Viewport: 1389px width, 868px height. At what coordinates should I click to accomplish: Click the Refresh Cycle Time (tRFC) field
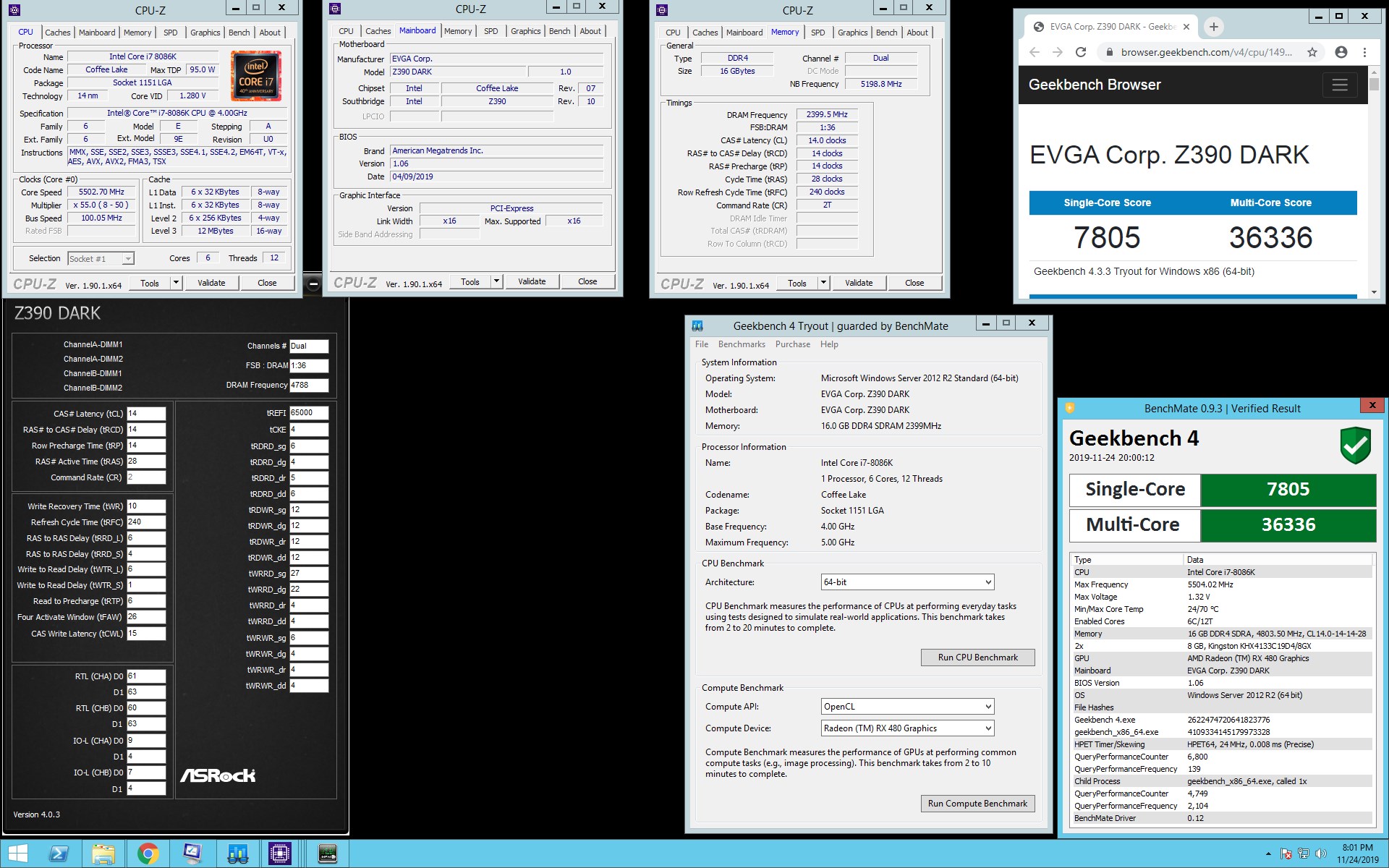[146, 522]
